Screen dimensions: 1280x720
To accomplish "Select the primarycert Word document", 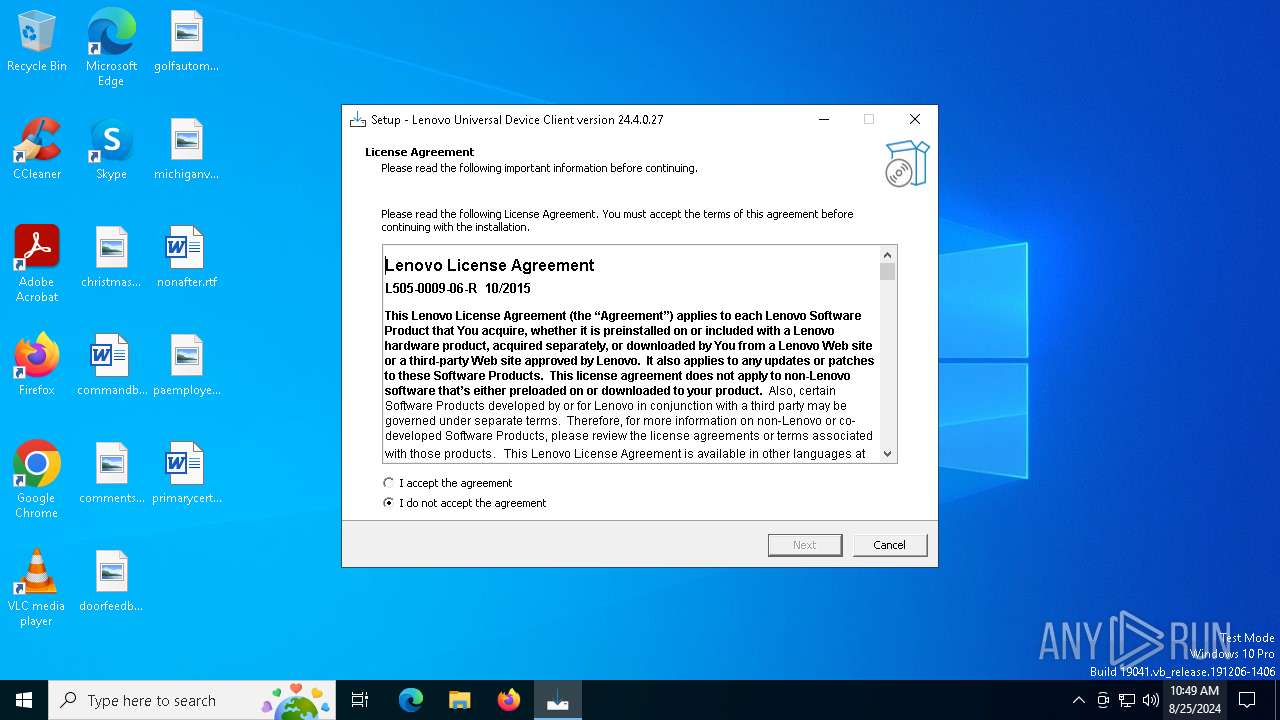I will (186, 474).
